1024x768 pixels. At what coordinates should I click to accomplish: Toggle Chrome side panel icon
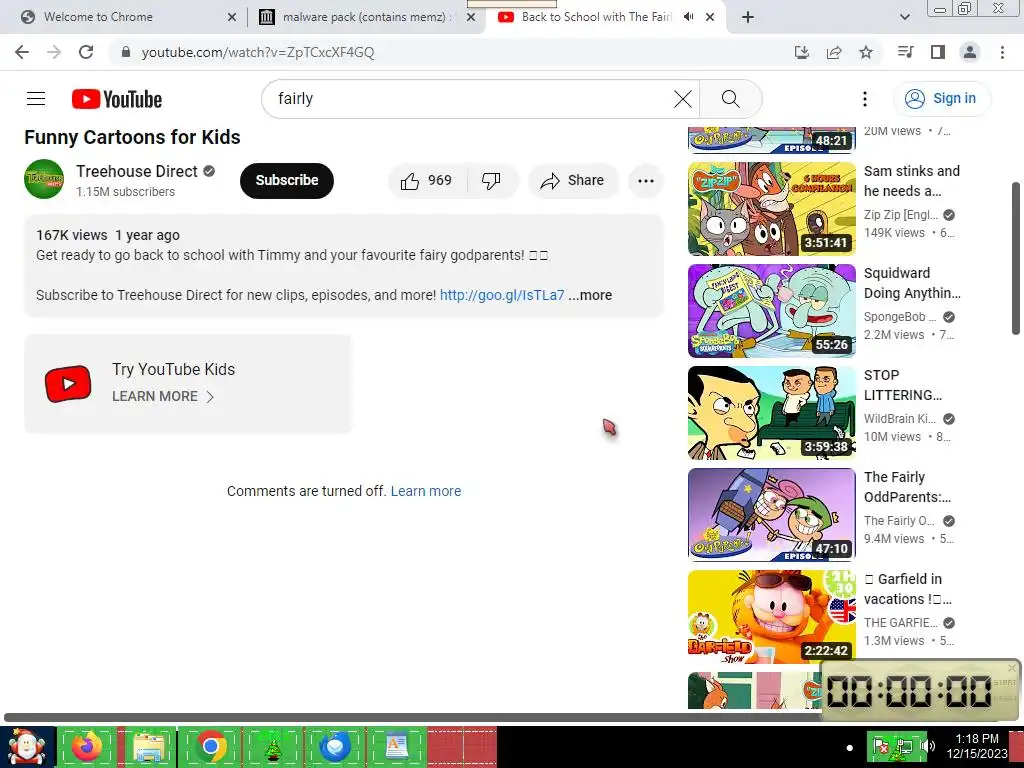pyautogui.click(x=938, y=52)
